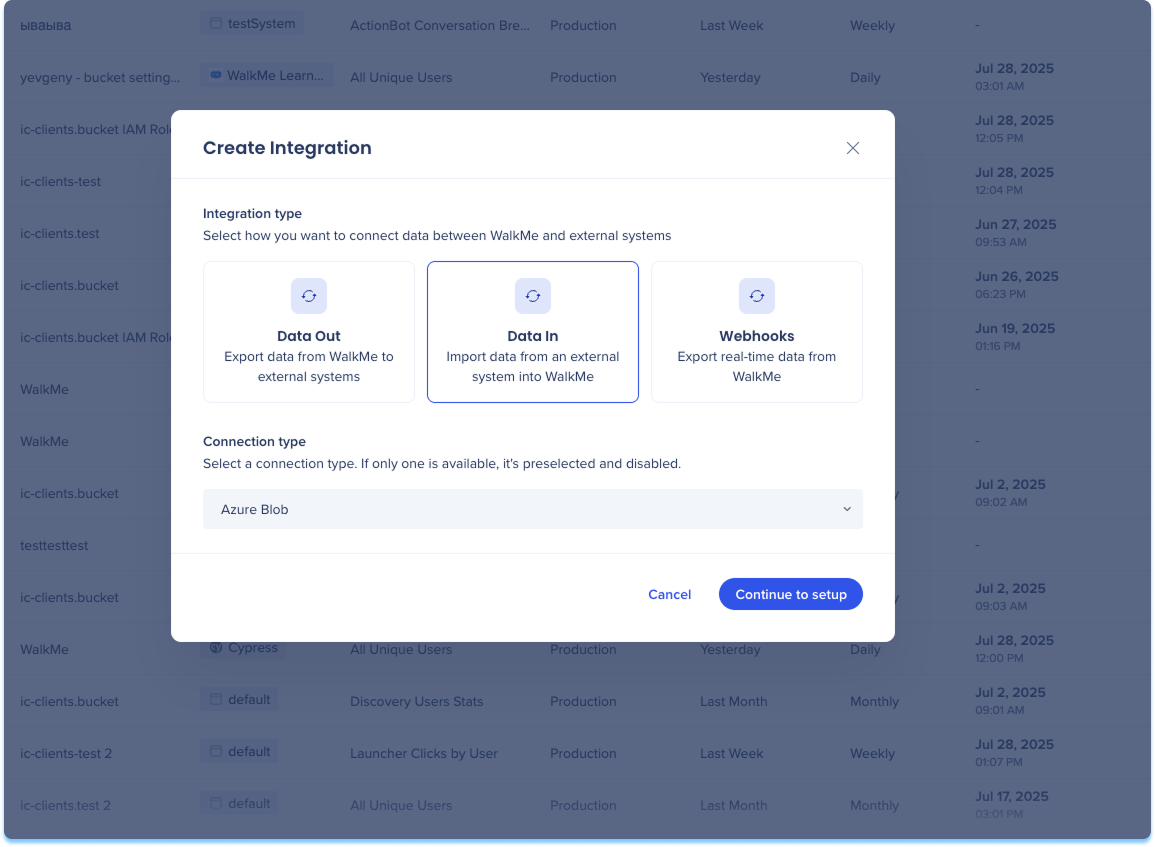Viewport: 1155px width, 847px height.
Task: Click the 'testSystem' system tag
Action: [253, 24]
